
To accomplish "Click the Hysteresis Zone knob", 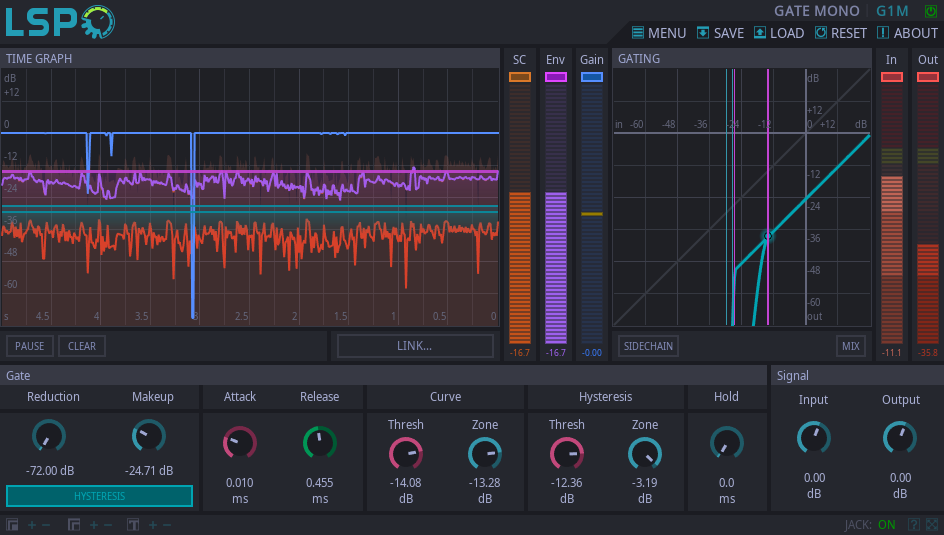I will (645, 454).
